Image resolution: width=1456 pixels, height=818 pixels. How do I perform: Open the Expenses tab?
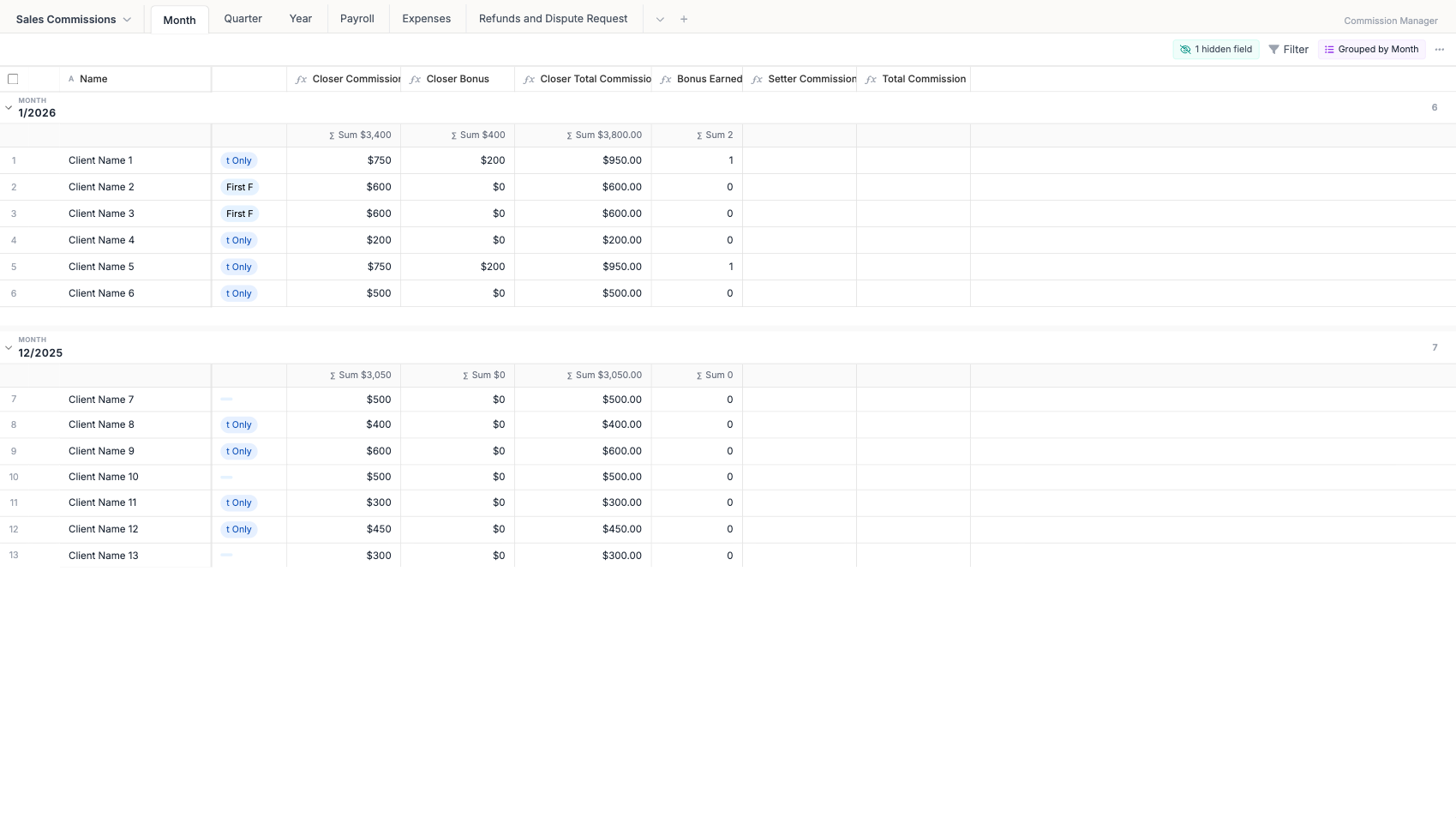(426, 18)
